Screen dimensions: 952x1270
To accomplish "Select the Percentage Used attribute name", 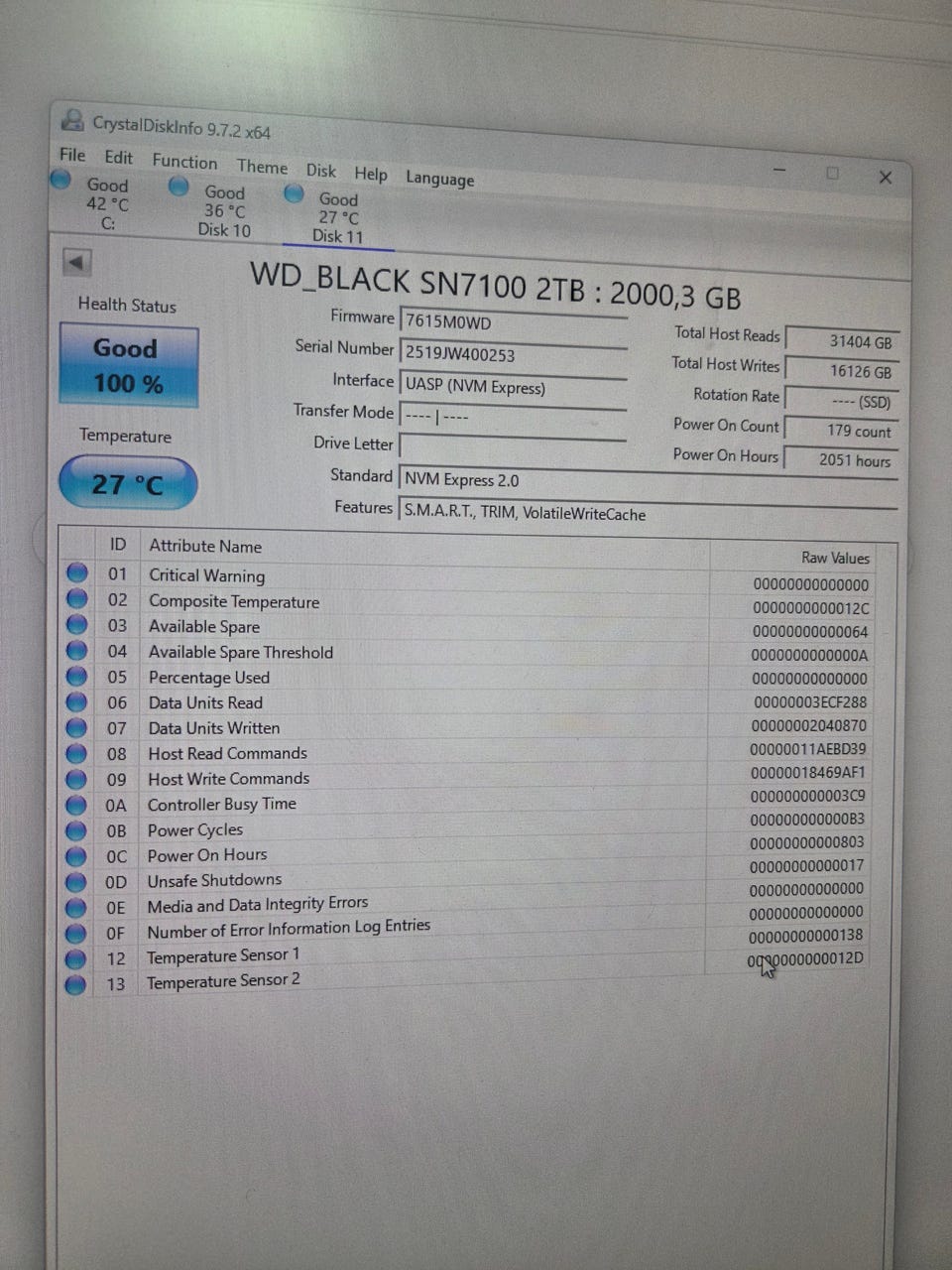I will pos(208,678).
